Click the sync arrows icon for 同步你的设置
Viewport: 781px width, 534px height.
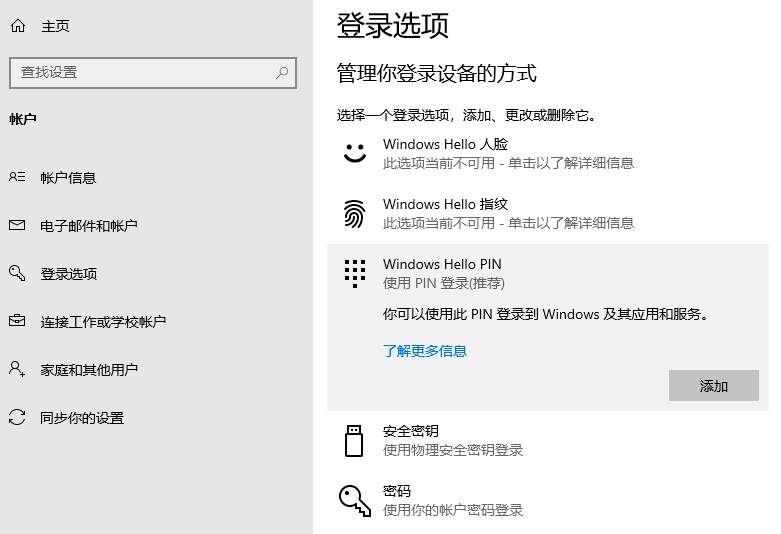tap(17, 417)
